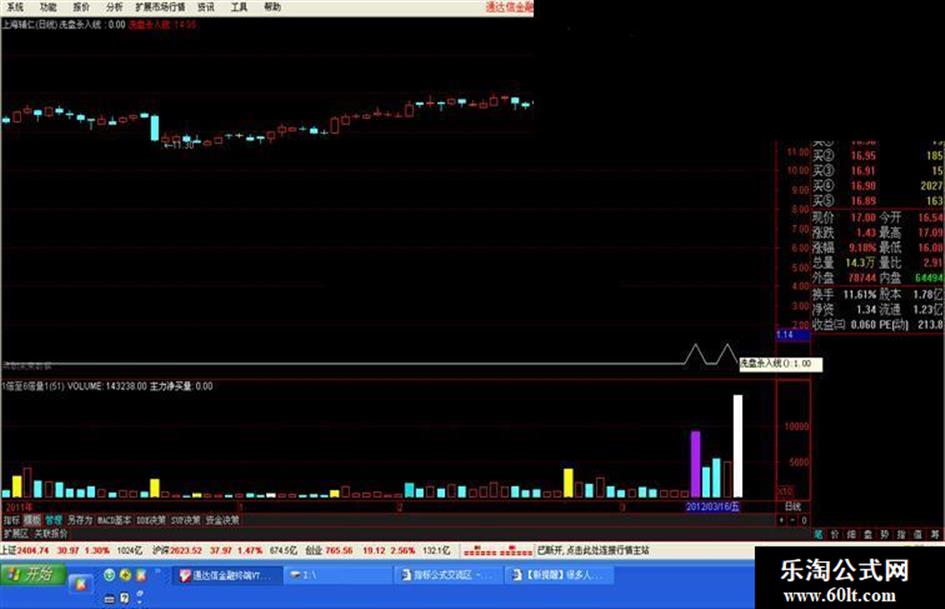The width and height of the screenshot is (945, 609).
Task: Open the 工具 menu
Action: pos(239,7)
